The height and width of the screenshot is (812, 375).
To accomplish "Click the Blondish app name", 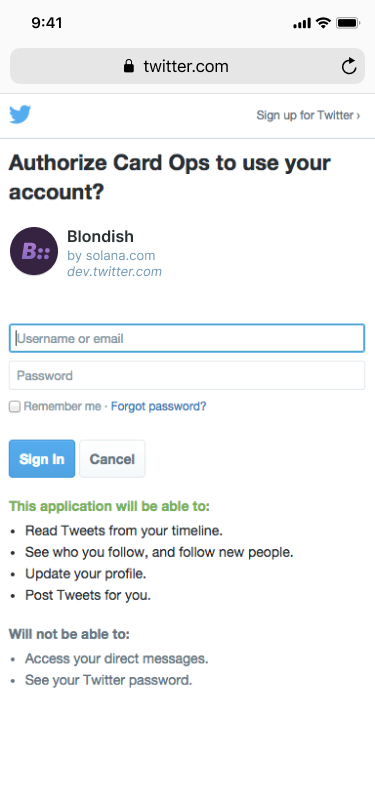I will [100, 237].
